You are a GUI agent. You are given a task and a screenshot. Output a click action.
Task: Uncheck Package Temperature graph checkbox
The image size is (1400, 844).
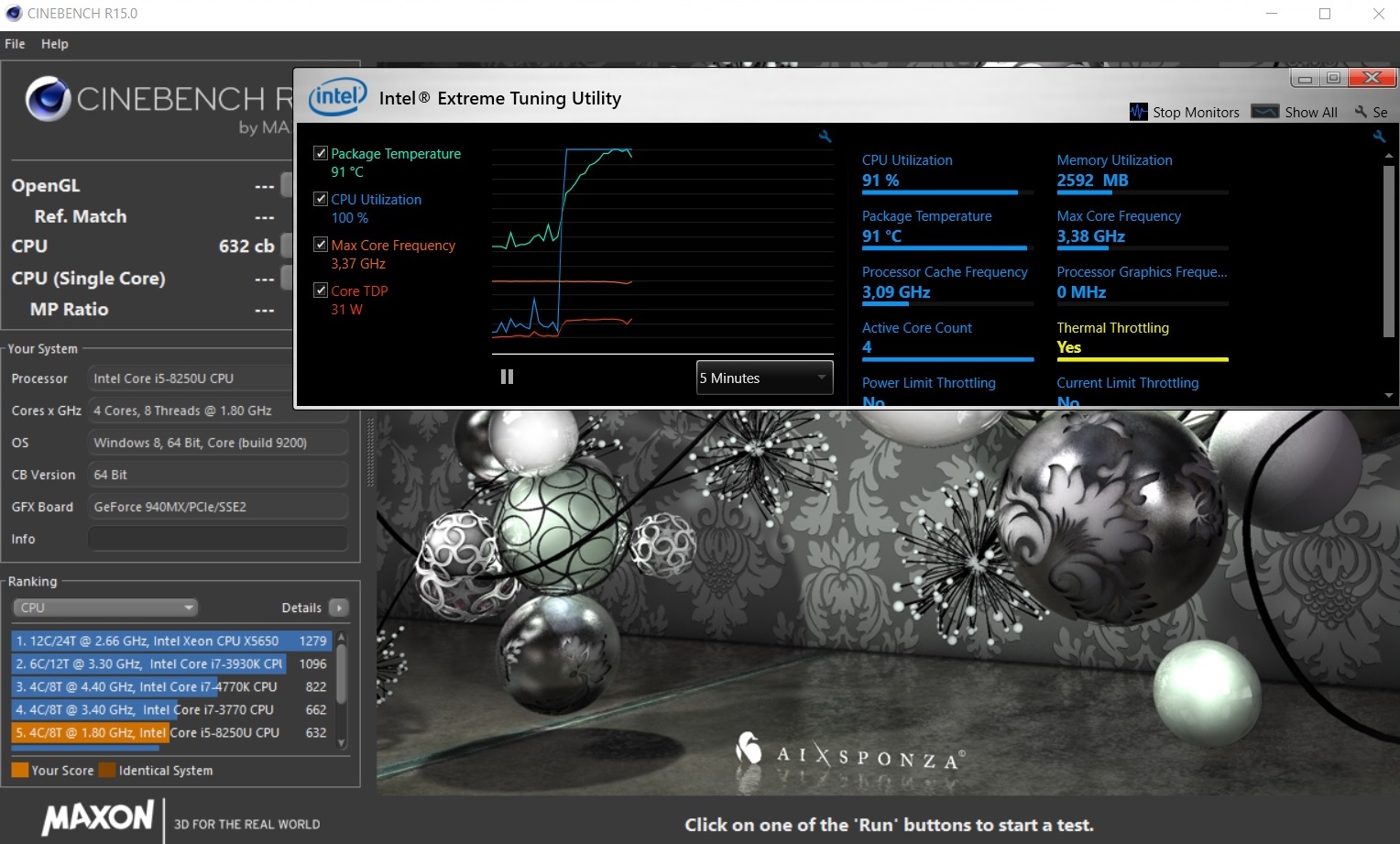click(321, 153)
